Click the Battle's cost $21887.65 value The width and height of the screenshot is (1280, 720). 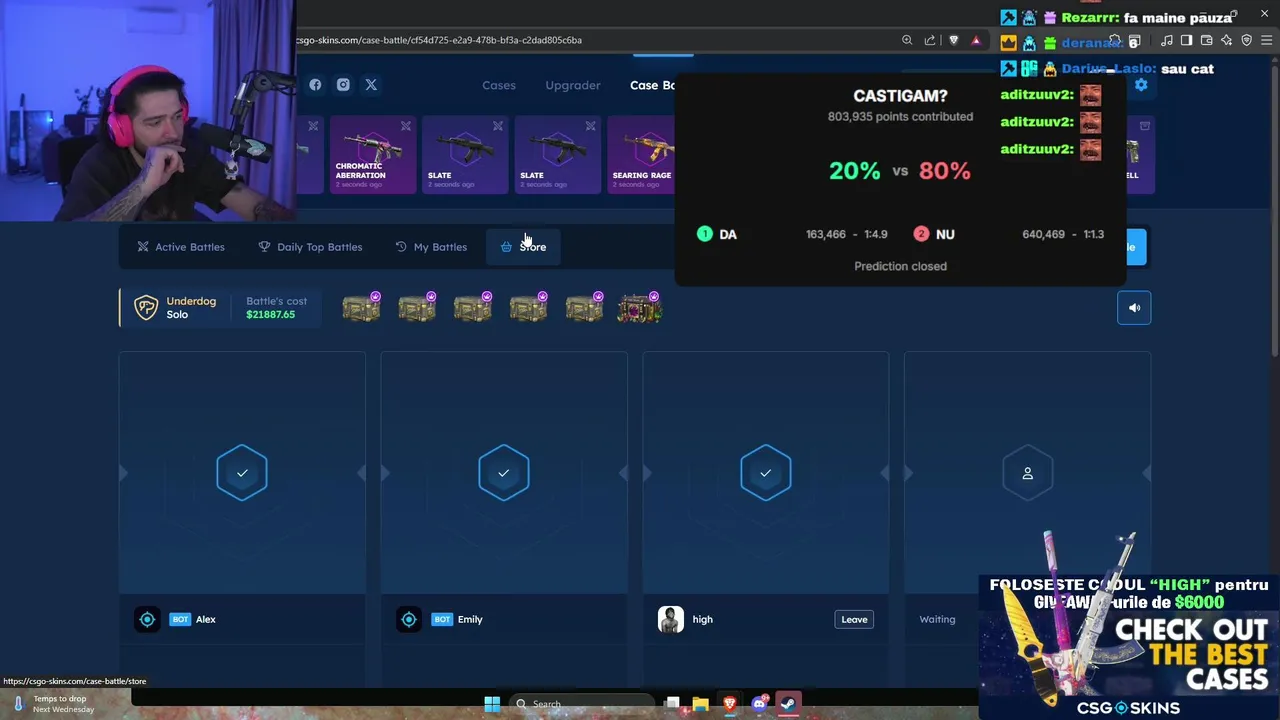[270, 314]
